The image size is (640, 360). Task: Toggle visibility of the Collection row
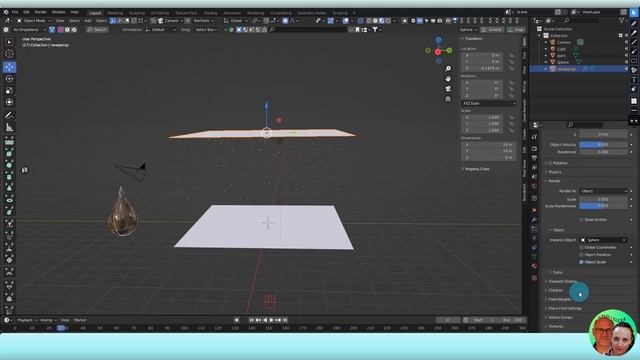tap(626, 36)
